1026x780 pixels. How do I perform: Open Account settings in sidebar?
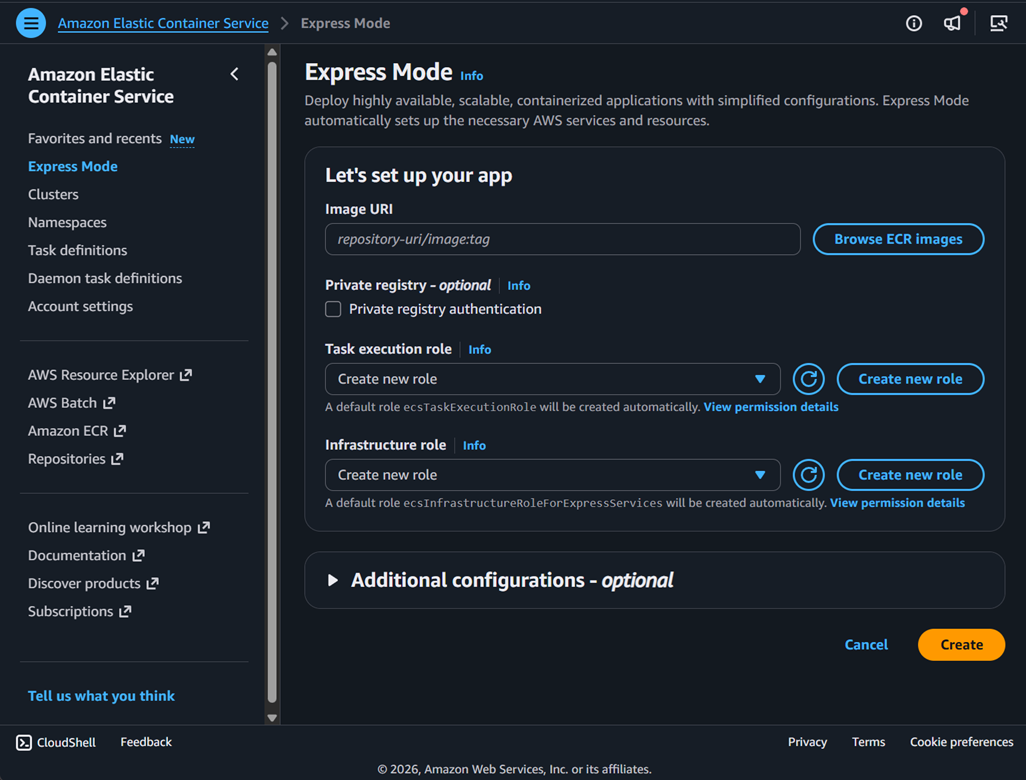80,306
